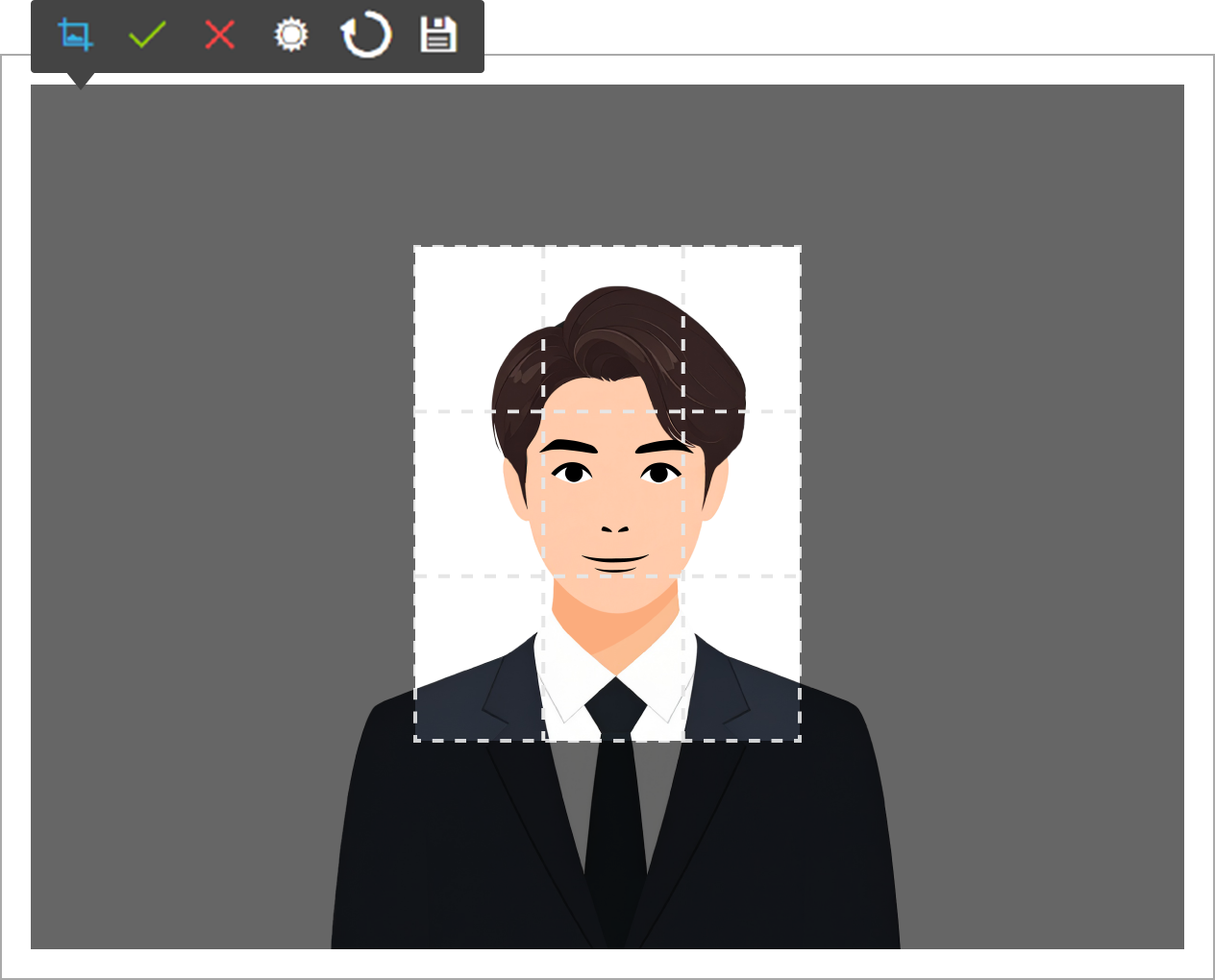Save the edited photo with the disk icon

pos(438,35)
